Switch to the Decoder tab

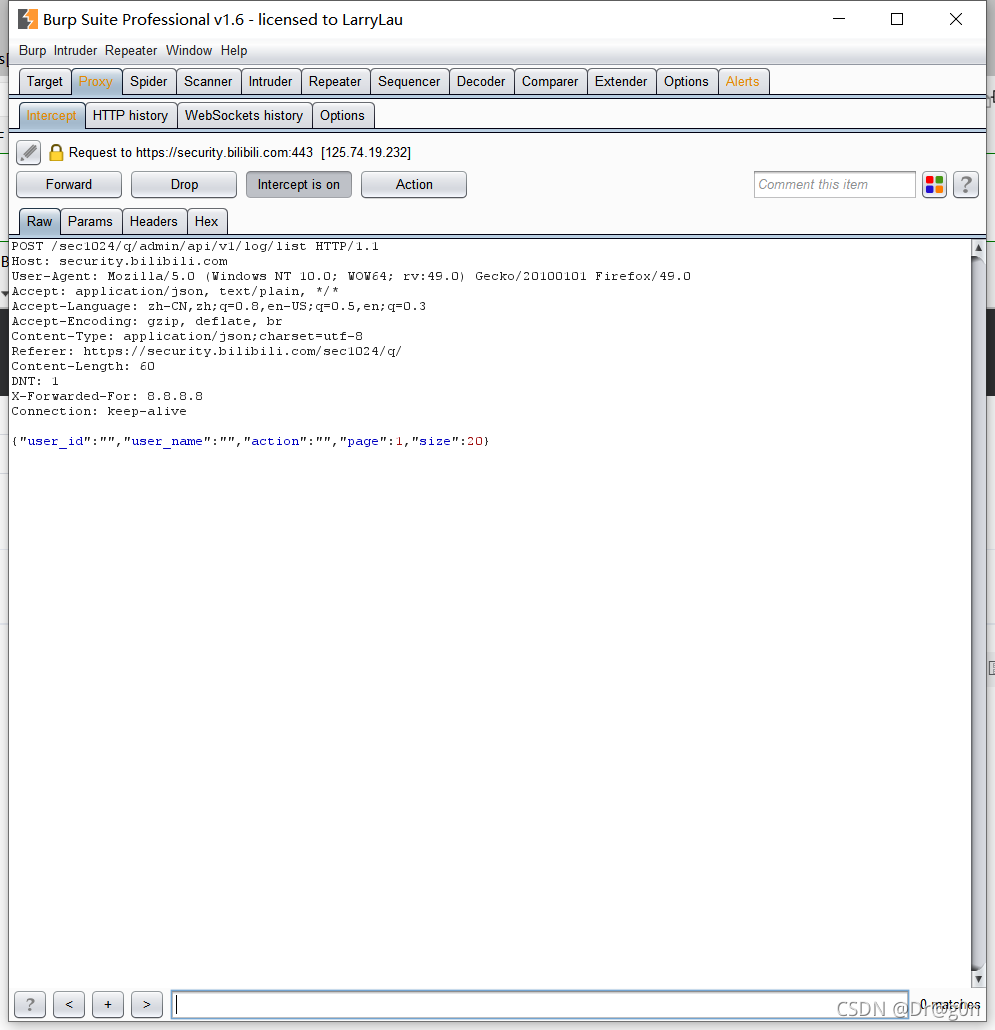click(481, 81)
